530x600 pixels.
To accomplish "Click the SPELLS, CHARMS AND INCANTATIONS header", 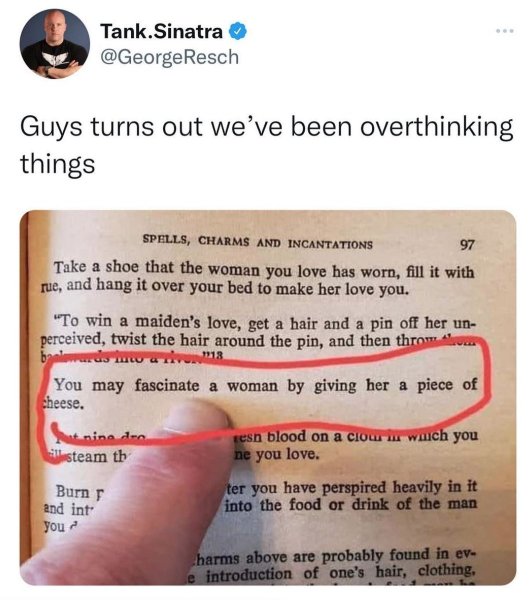I will 257,242.
